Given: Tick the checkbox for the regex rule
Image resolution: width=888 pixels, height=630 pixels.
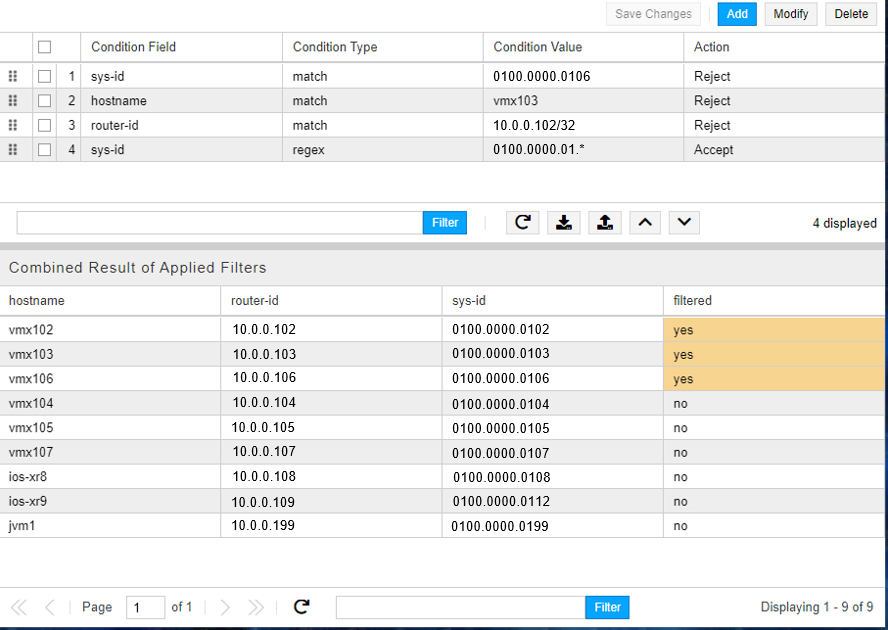Looking at the screenshot, I should click(x=44, y=150).
